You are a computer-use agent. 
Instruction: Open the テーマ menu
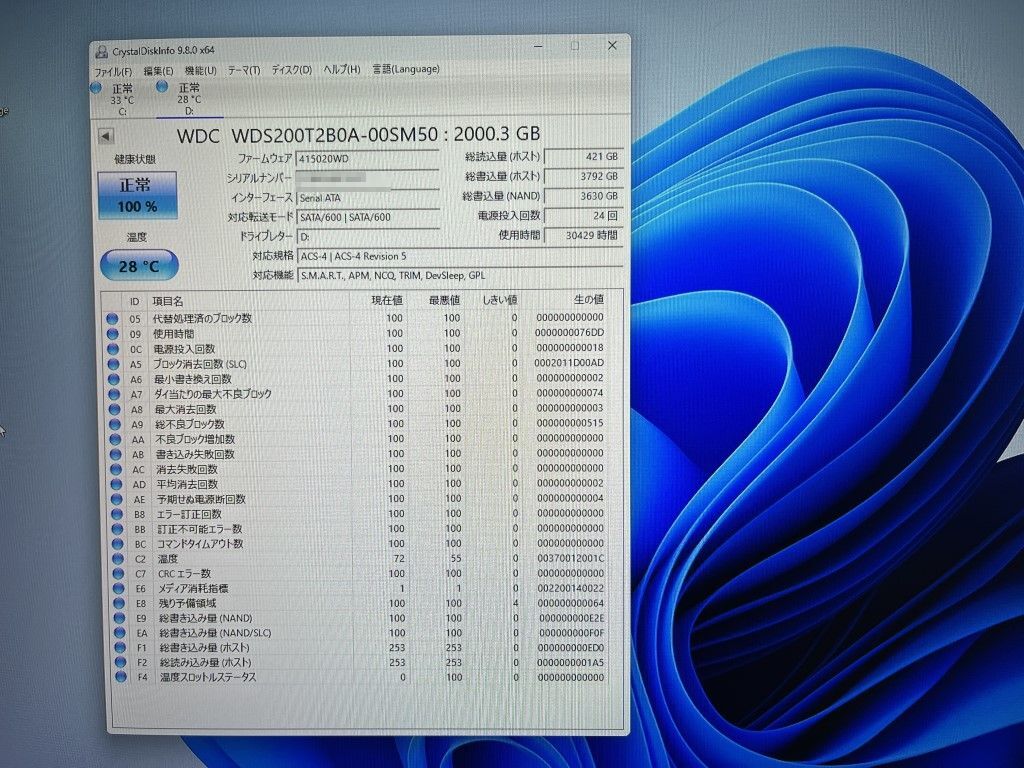pyautogui.click(x=242, y=70)
